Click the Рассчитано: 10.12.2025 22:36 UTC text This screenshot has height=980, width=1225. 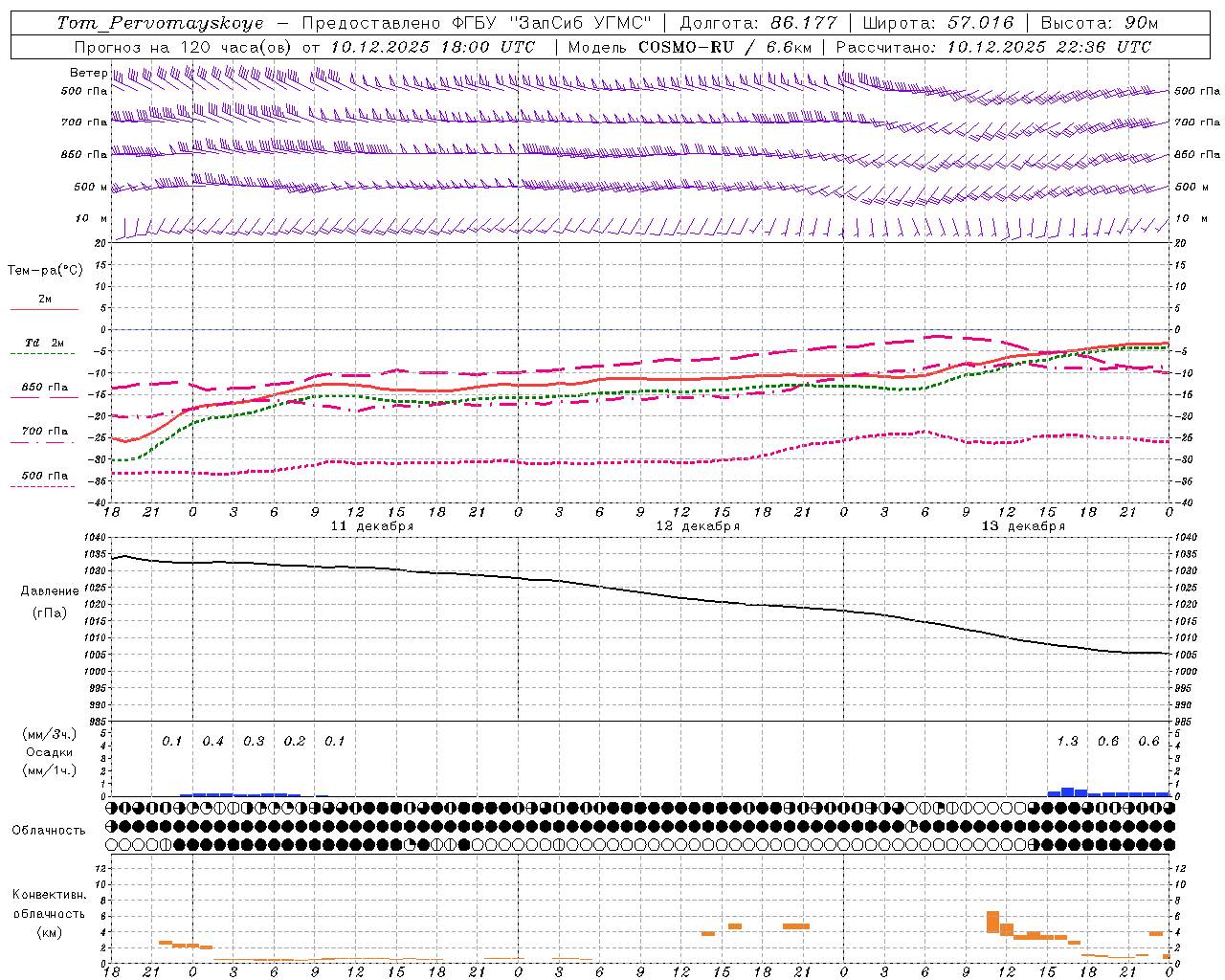pyautogui.click(x=993, y=47)
